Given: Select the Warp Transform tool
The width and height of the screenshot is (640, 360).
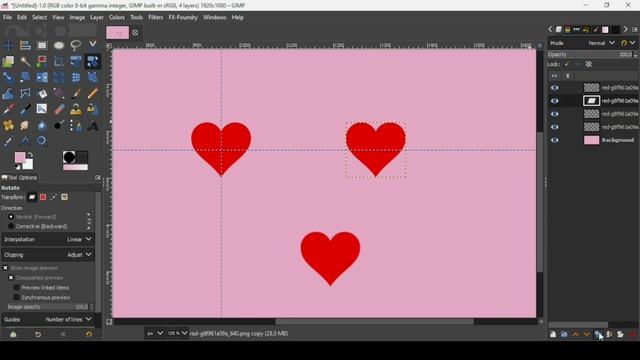Looking at the screenshot, I should pos(8,93).
